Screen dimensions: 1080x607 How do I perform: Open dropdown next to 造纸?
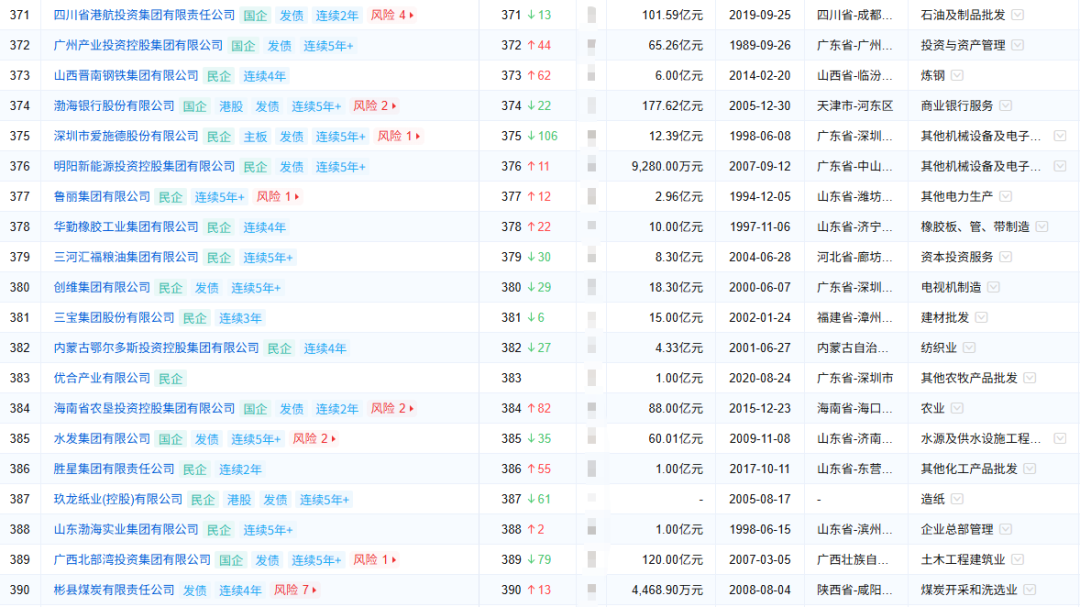click(957, 500)
